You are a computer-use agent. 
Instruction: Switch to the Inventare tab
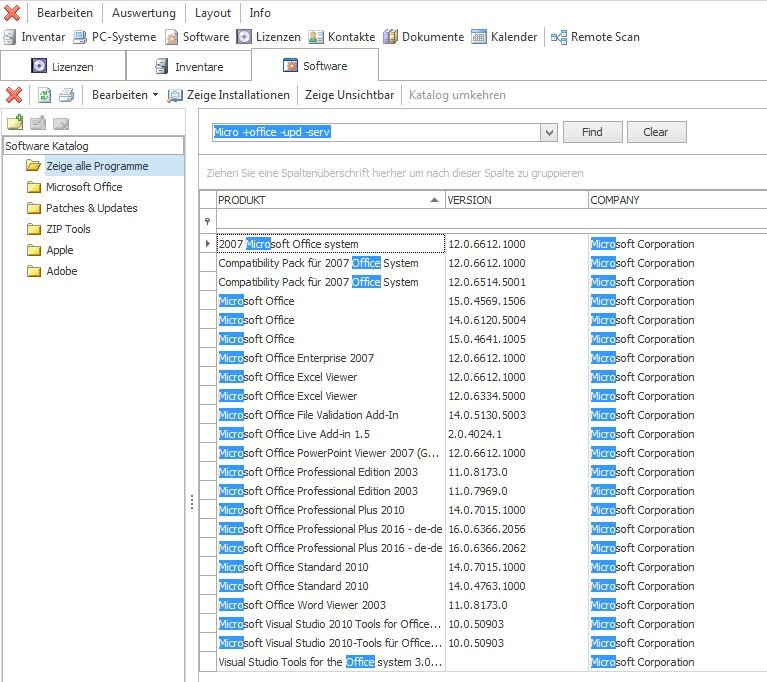pos(189,66)
